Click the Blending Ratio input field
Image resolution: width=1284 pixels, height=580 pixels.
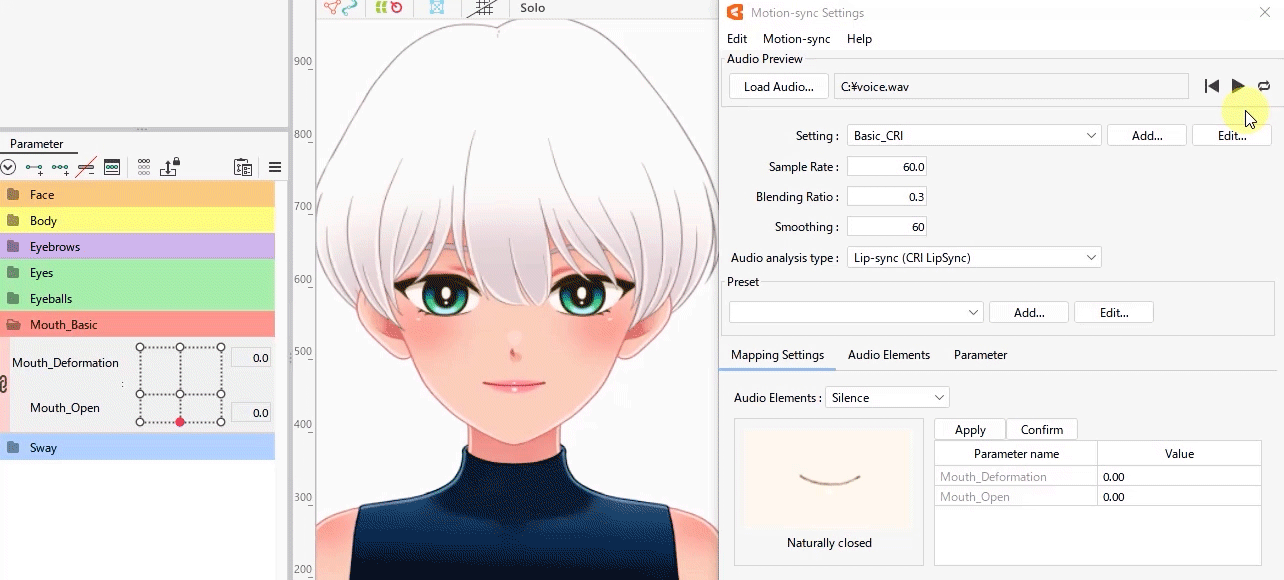click(886, 197)
